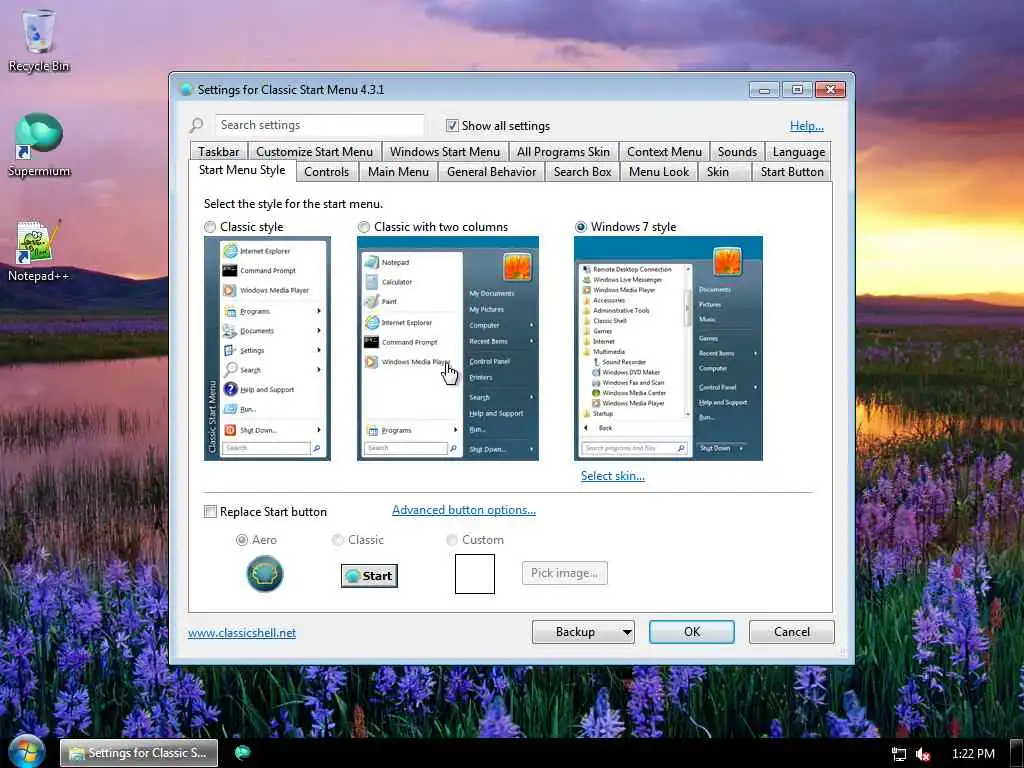Open the Customize Start Menu tab

pos(314,152)
